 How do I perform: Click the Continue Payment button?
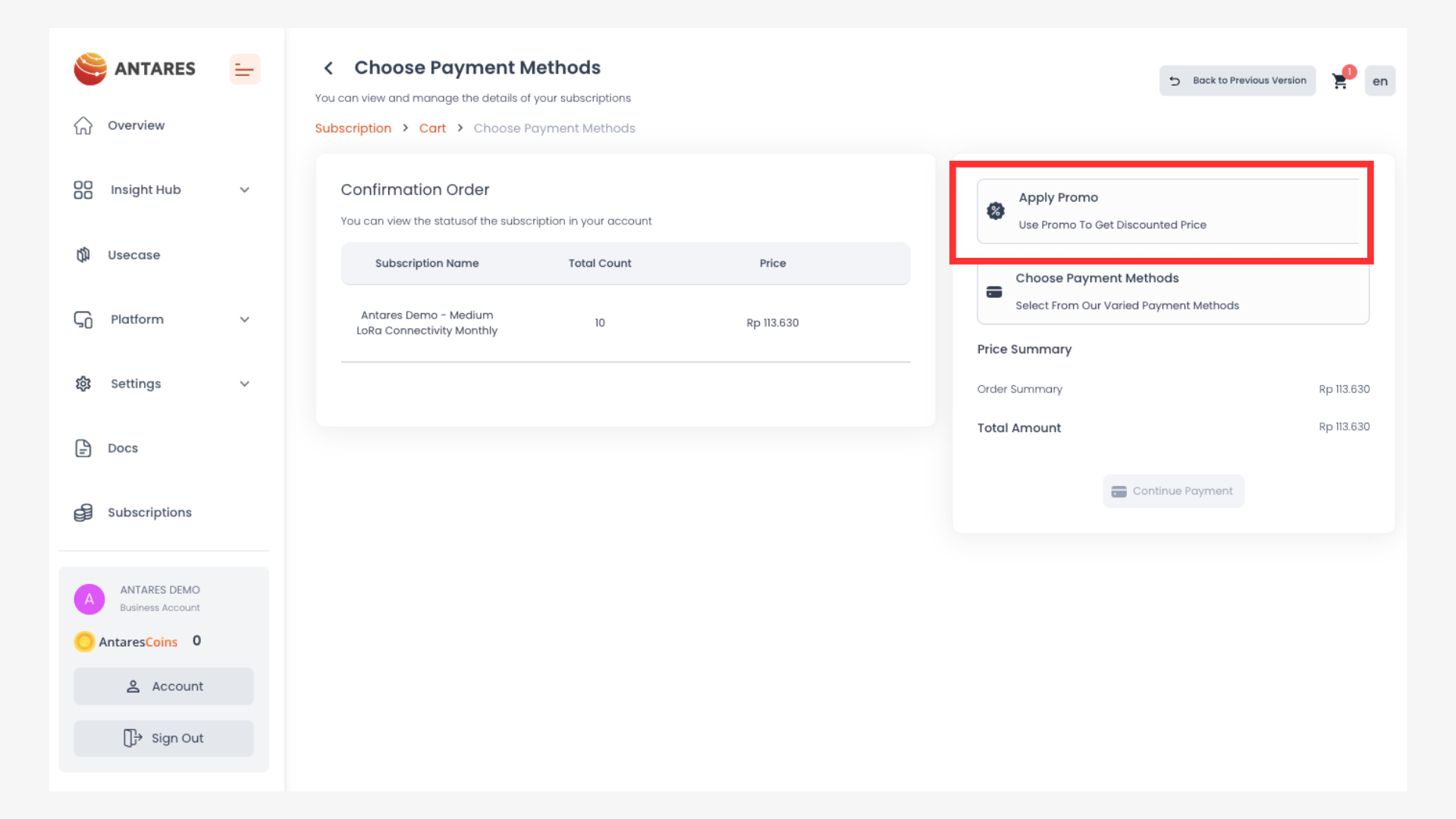1172,491
